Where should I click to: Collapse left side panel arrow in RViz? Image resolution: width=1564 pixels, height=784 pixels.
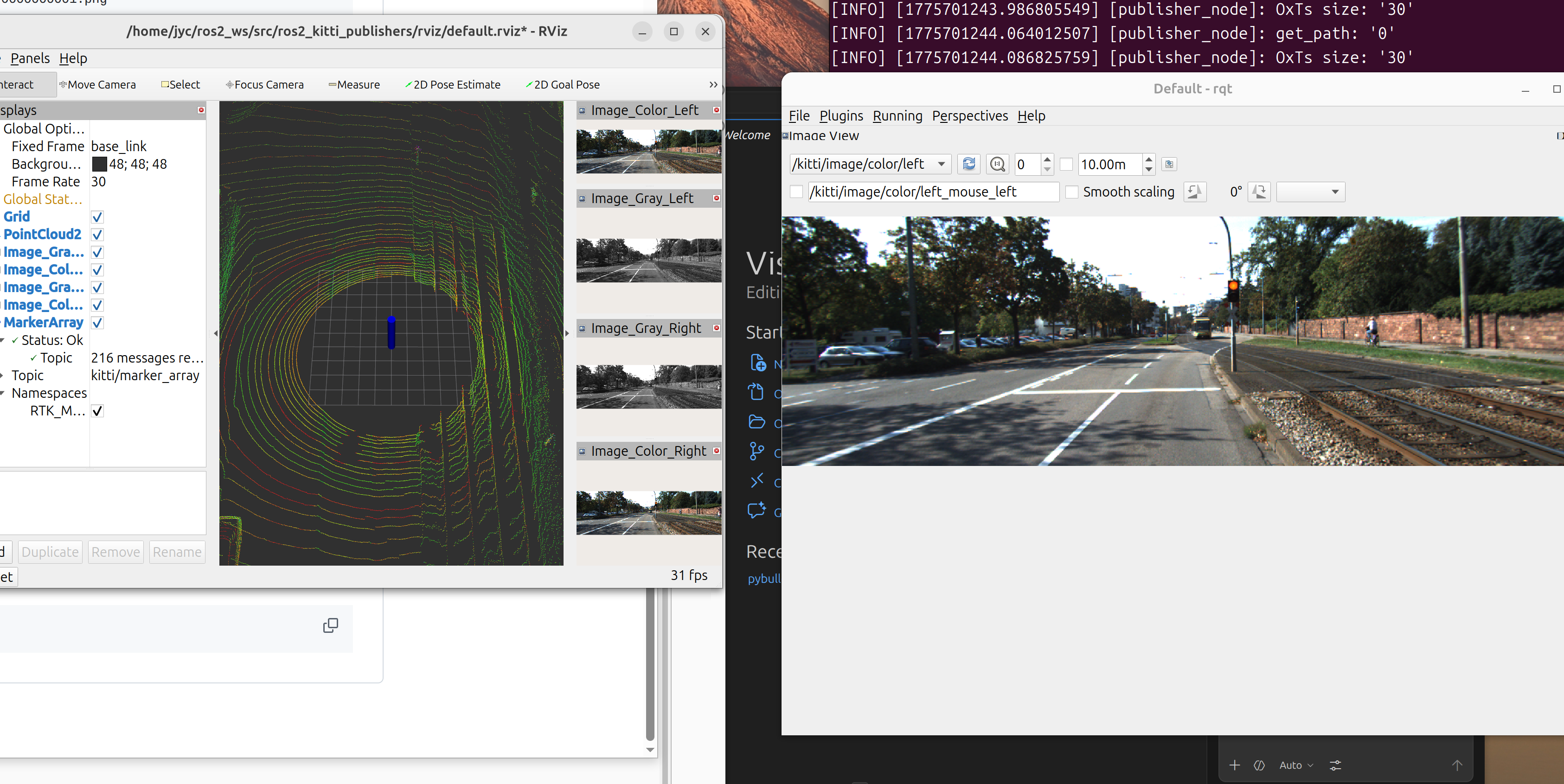click(216, 333)
